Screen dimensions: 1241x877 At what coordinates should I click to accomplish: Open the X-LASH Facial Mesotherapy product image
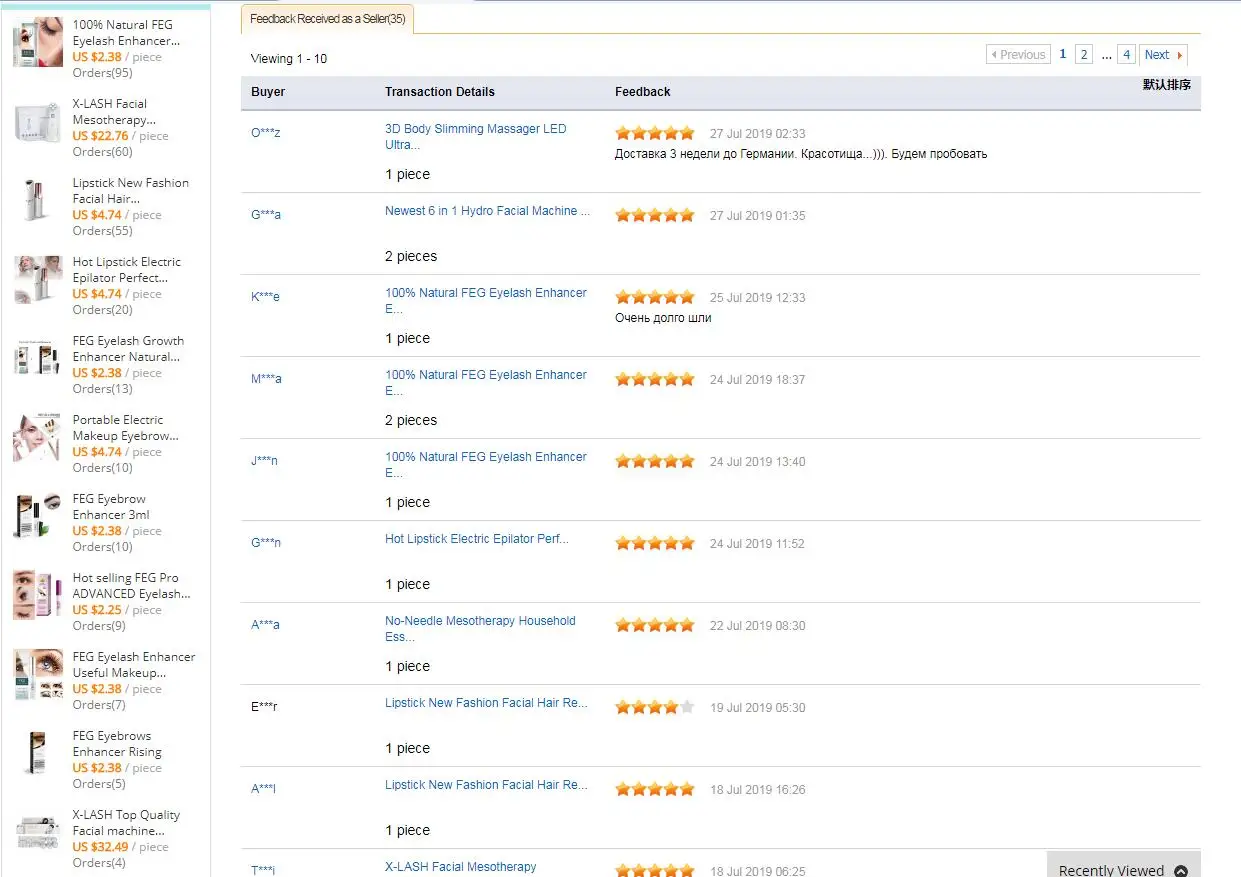click(38, 121)
